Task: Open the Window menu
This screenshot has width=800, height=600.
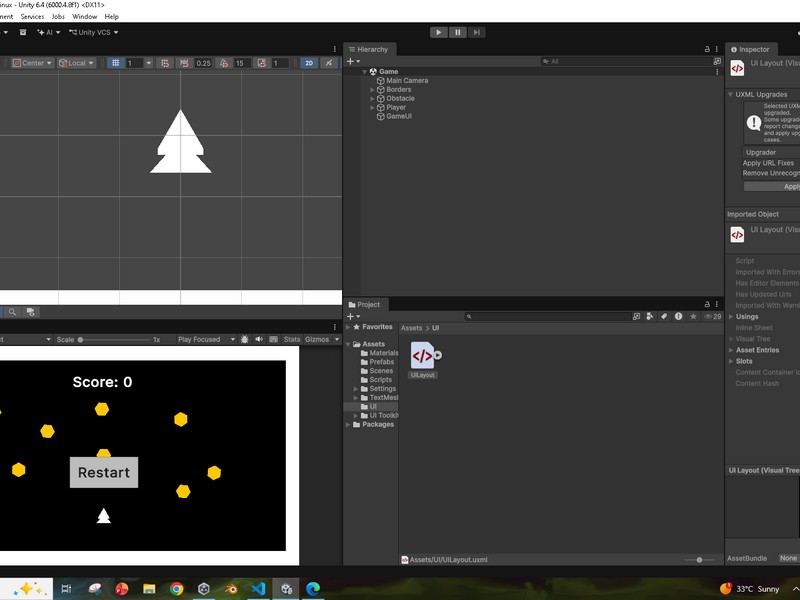Action: tap(84, 16)
